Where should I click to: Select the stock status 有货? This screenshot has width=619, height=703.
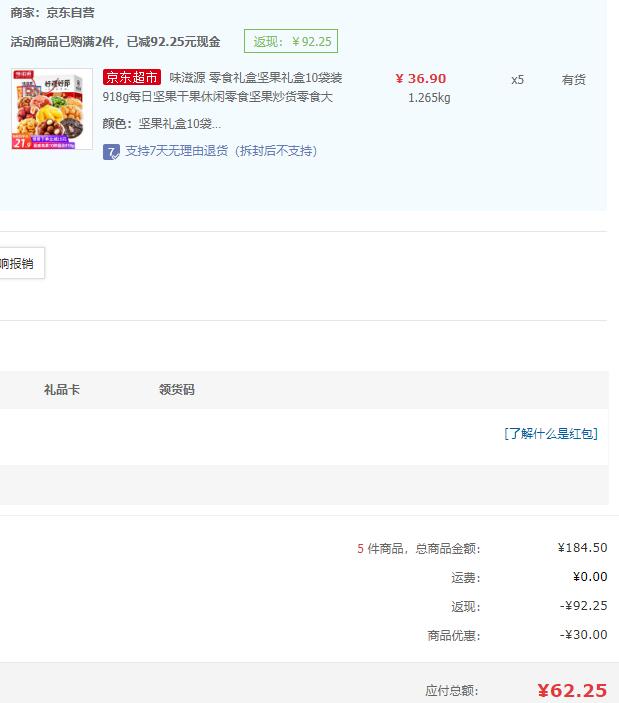[x=574, y=80]
